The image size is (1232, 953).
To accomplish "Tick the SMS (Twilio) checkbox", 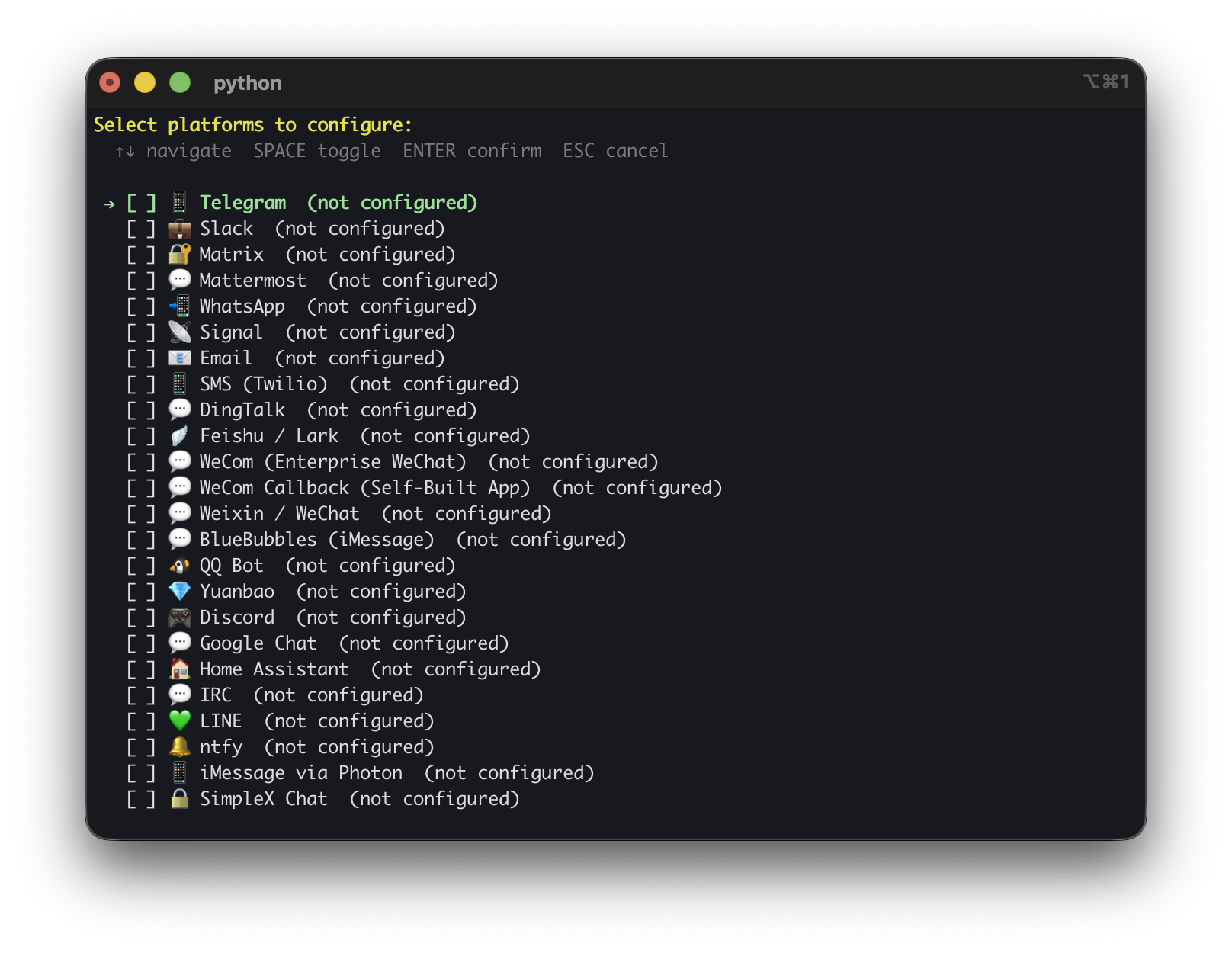I will click(x=141, y=384).
